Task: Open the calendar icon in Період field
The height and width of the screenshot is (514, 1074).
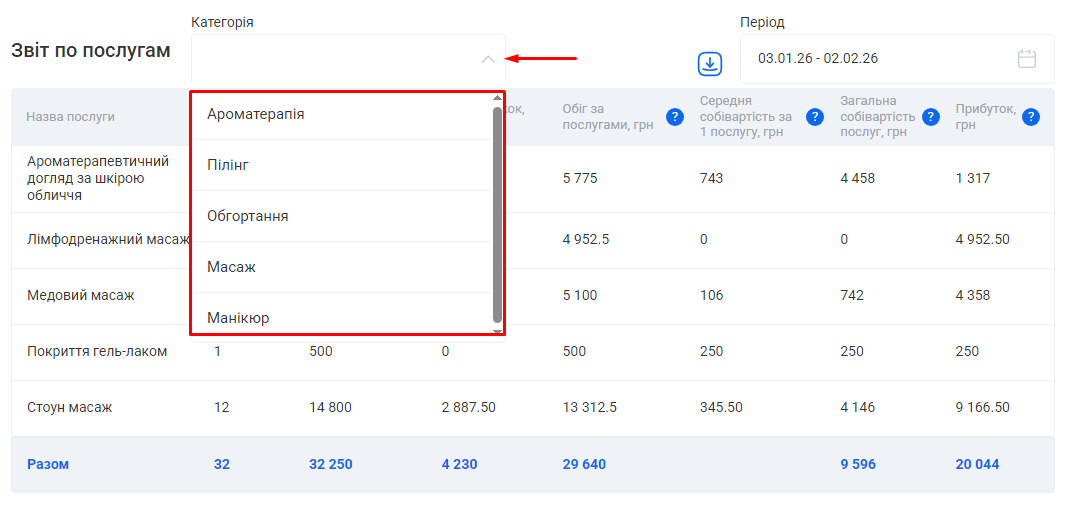Action: pyautogui.click(x=1026, y=59)
